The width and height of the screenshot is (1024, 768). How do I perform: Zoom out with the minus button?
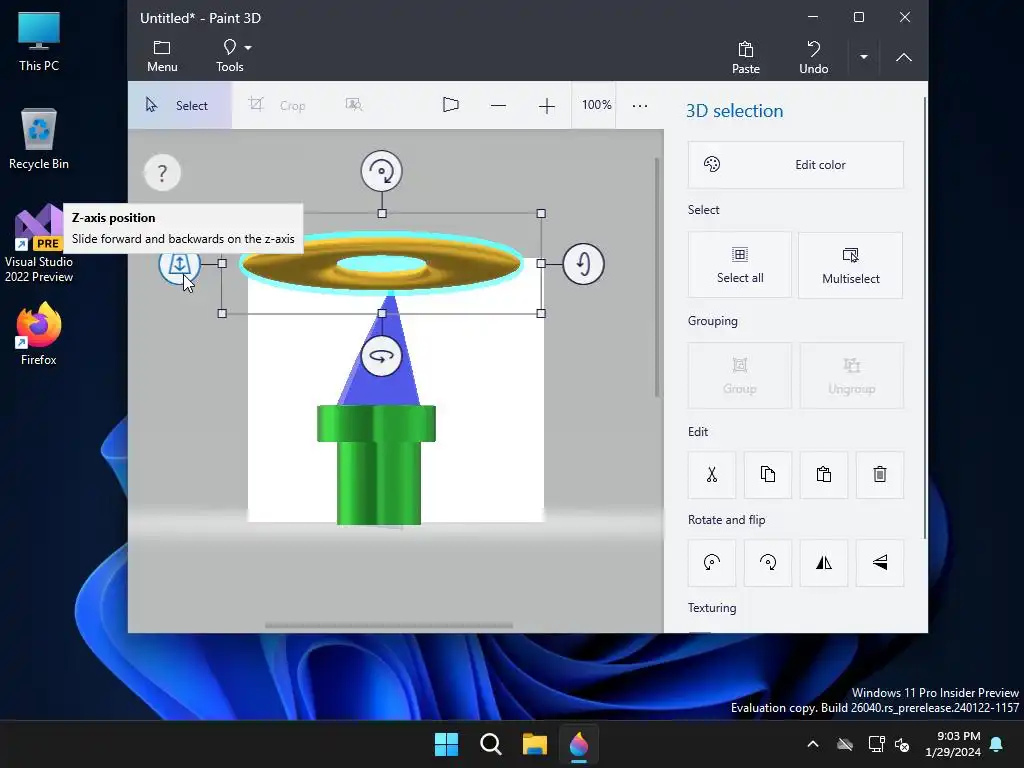point(498,105)
